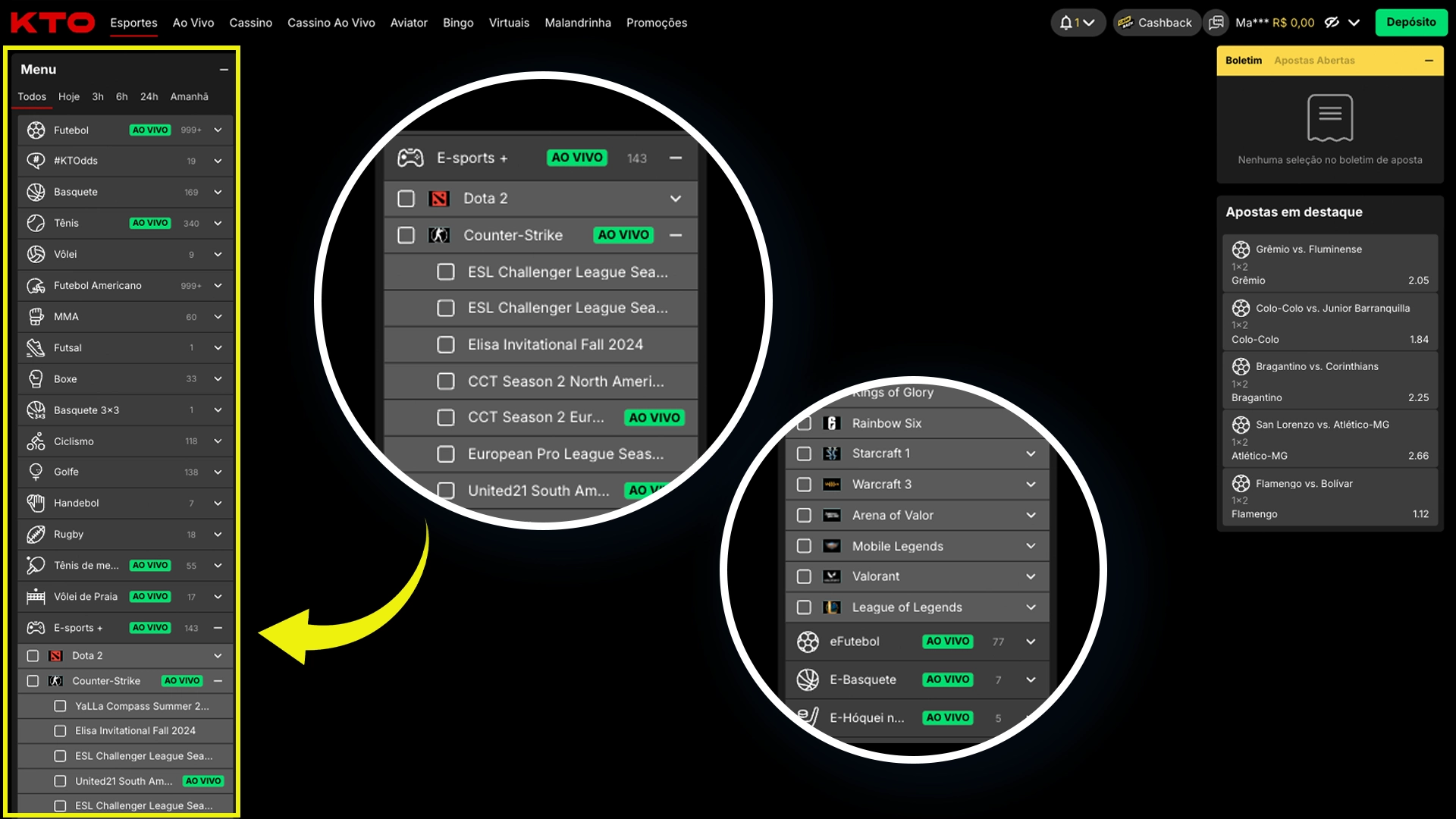The image size is (1456, 819).
Task: Select the Counter-Strike game logo in the menu
Action: tap(55, 681)
